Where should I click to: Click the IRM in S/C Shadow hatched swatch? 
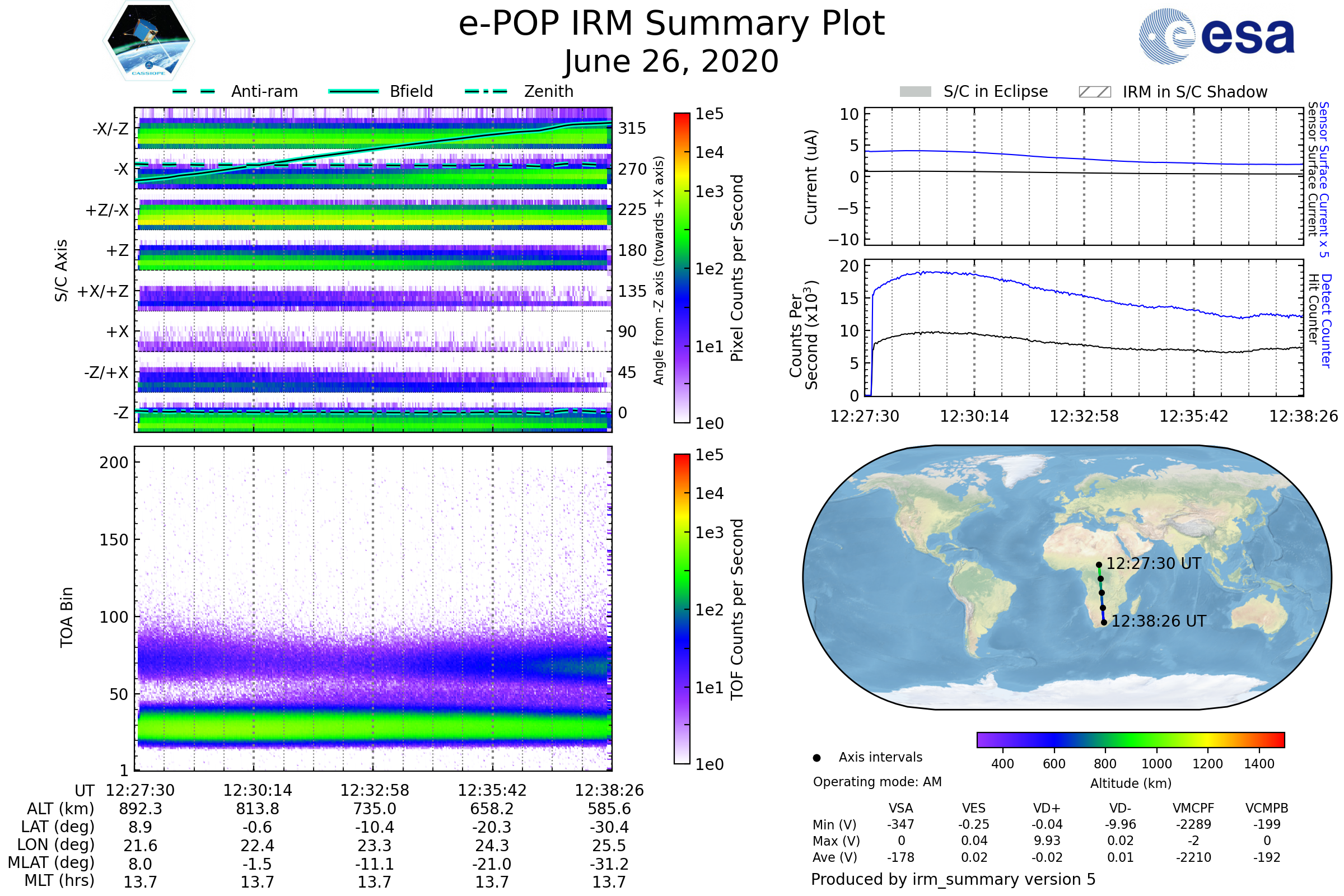tap(1094, 92)
